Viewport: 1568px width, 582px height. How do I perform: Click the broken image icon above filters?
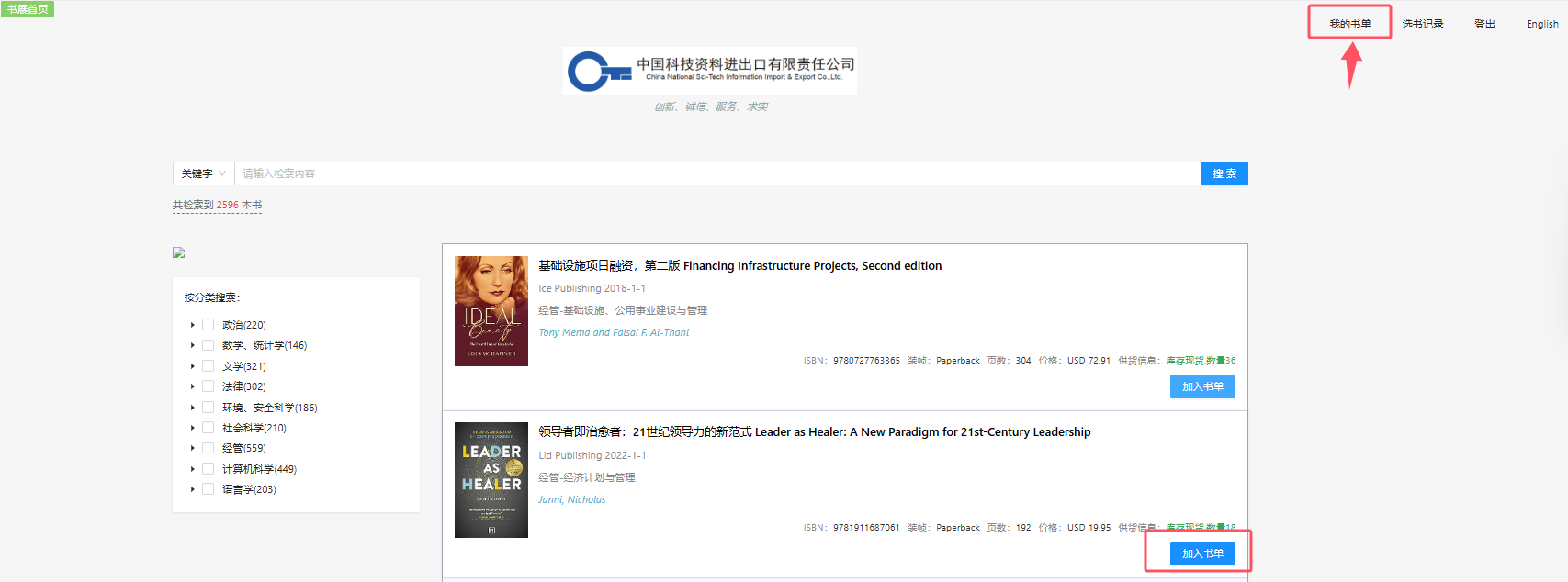179,252
